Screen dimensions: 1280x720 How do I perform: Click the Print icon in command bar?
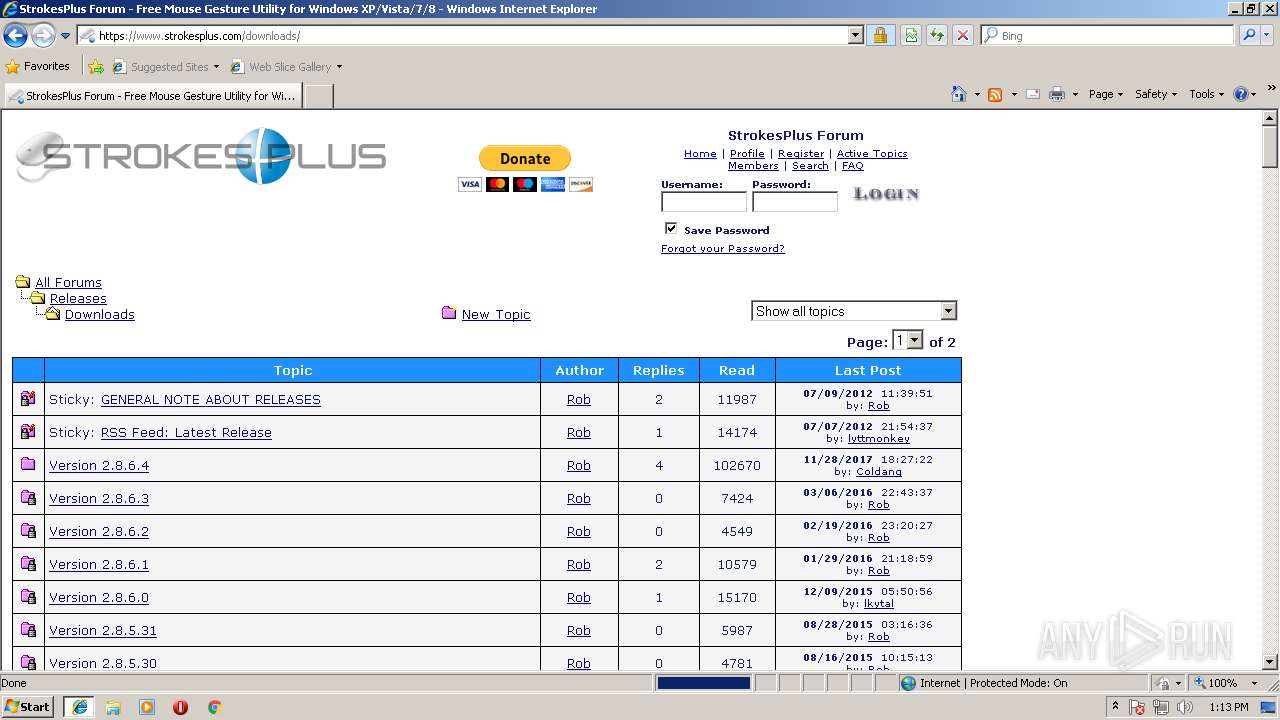(x=1057, y=94)
